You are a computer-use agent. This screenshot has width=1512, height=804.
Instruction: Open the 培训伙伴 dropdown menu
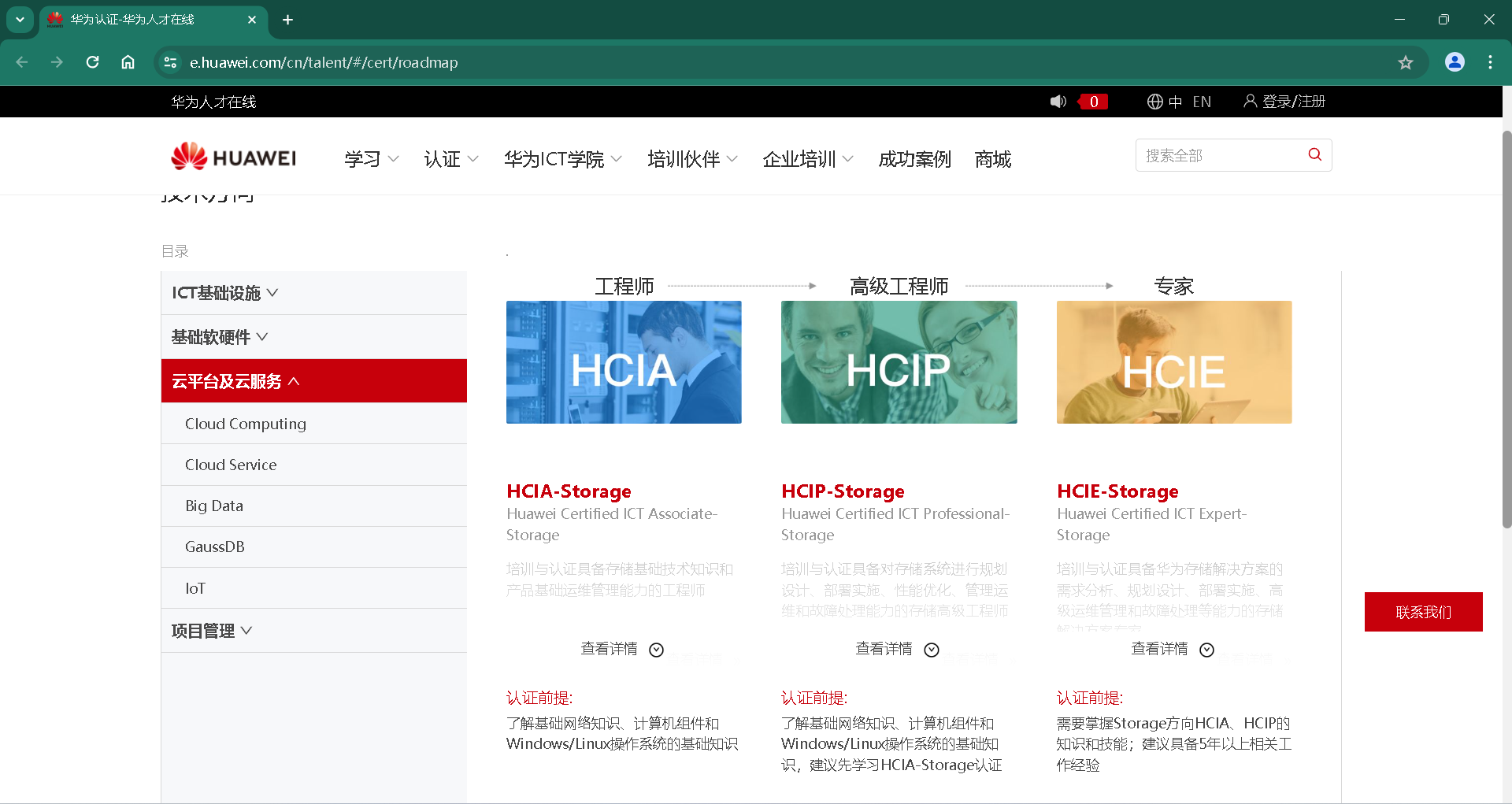point(692,159)
